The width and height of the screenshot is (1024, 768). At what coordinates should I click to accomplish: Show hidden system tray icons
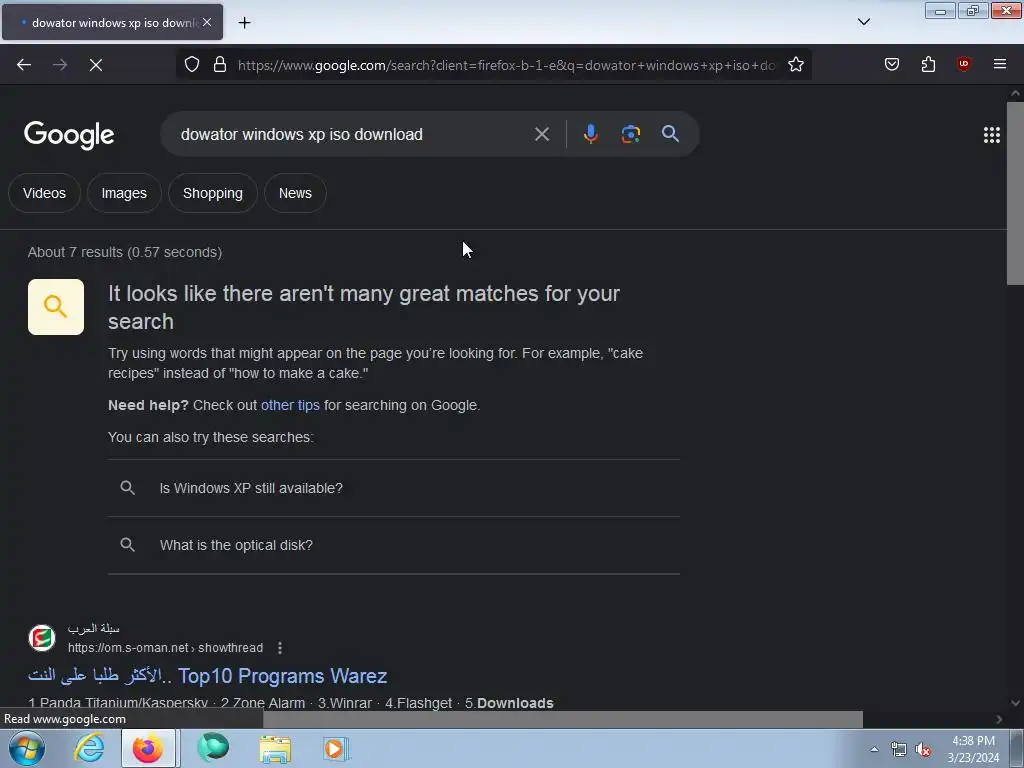click(x=874, y=749)
